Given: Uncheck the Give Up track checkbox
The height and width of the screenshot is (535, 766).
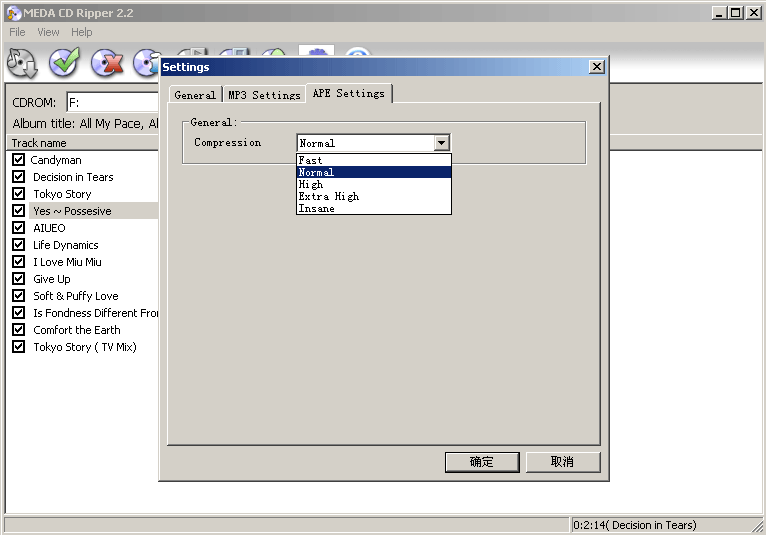Looking at the screenshot, I should [x=19, y=278].
